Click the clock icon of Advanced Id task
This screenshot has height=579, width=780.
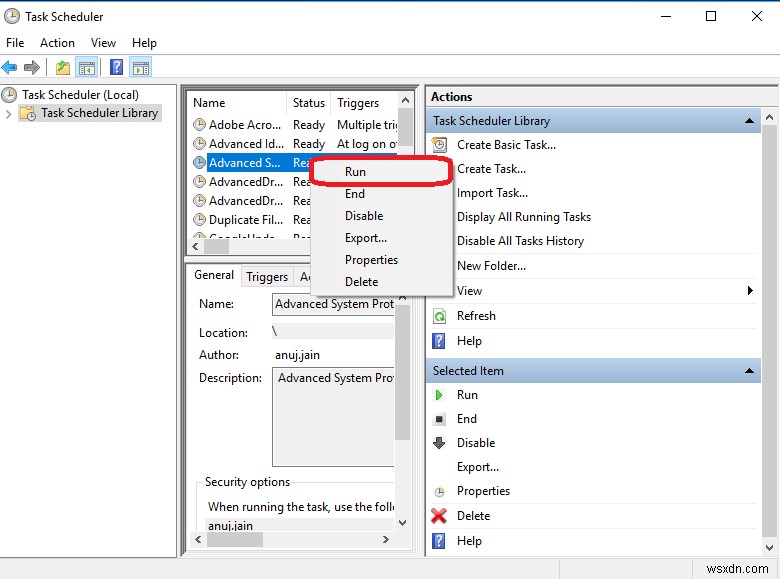coord(199,144)
